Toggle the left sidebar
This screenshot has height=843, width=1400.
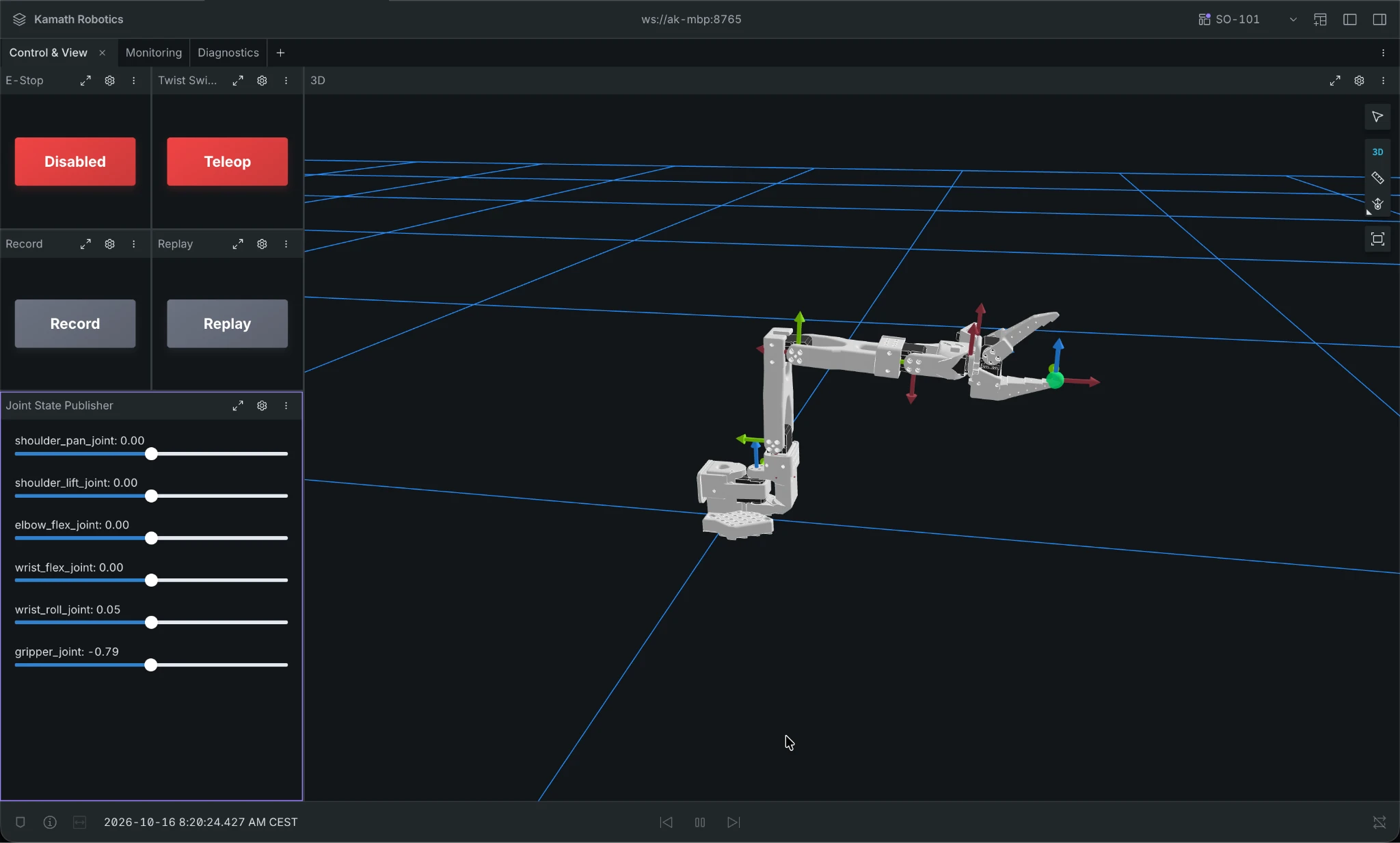coord(1350,19)
